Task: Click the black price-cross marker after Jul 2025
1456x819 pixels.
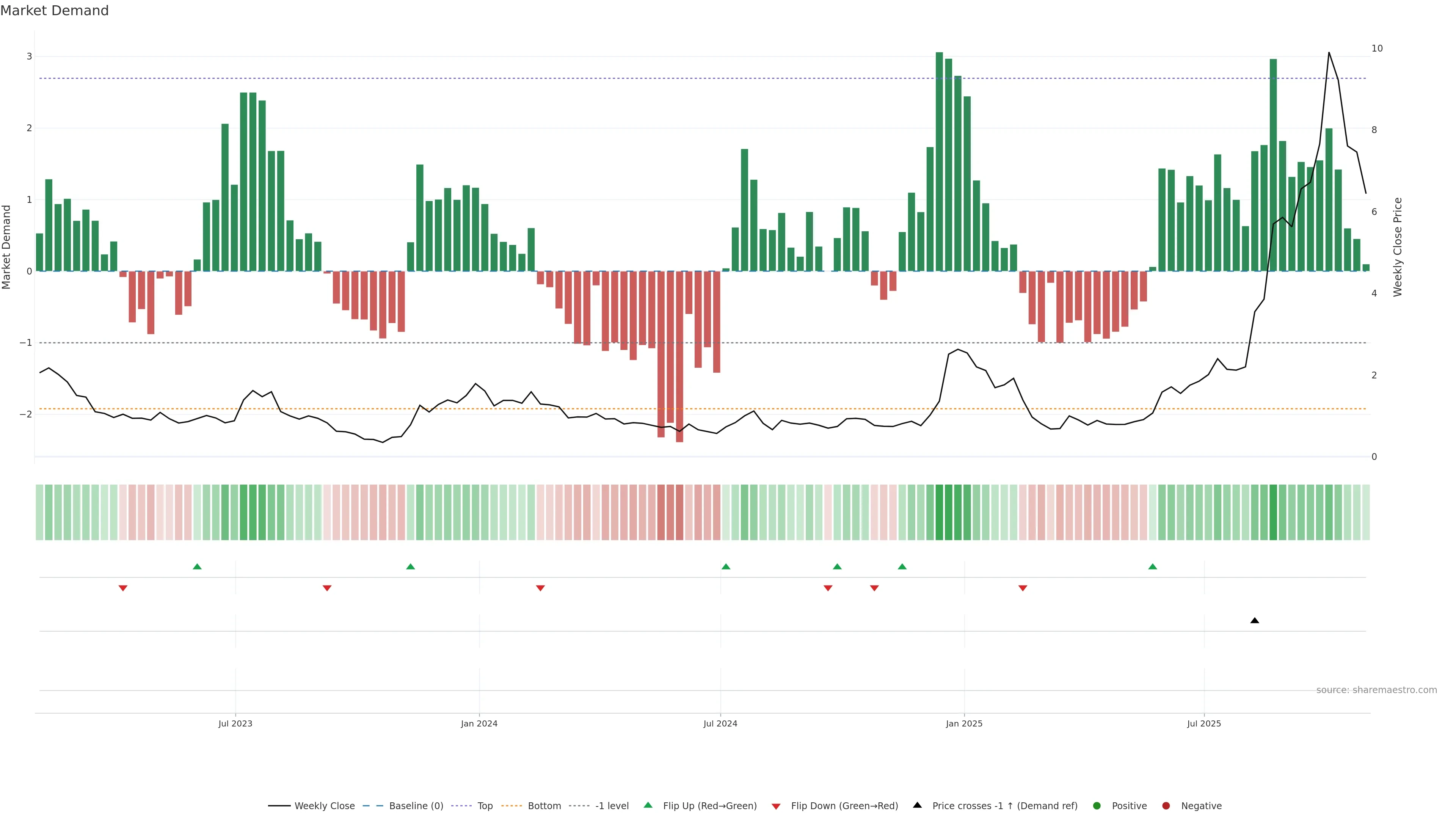Action: 1255,621
